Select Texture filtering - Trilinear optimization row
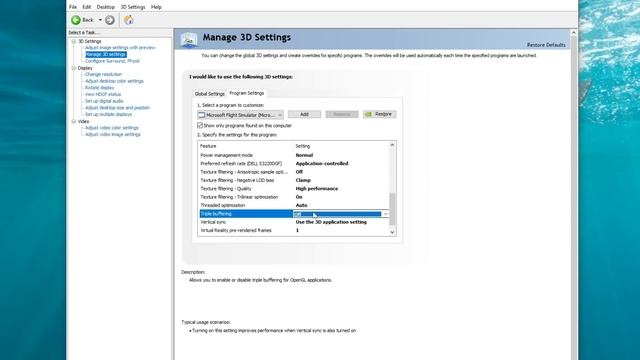Image resolution: width=640 pixels, height=360 pixels. pyautogui.click(x=294, y=197)
